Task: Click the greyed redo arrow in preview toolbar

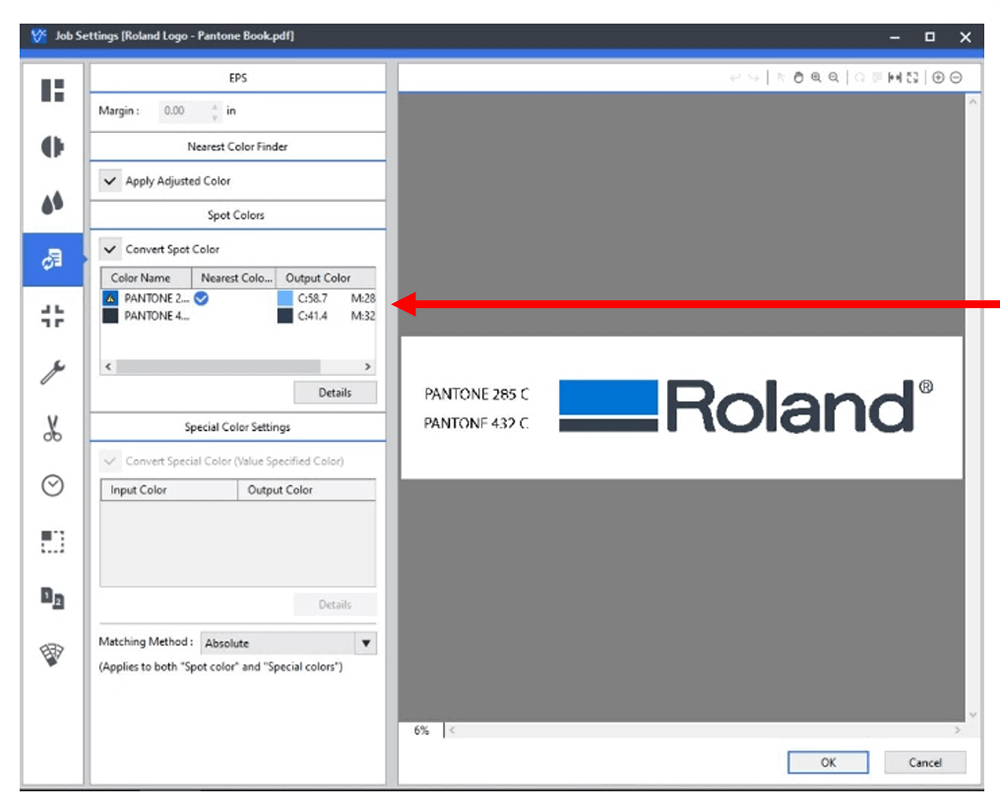Action: [754, 77]
